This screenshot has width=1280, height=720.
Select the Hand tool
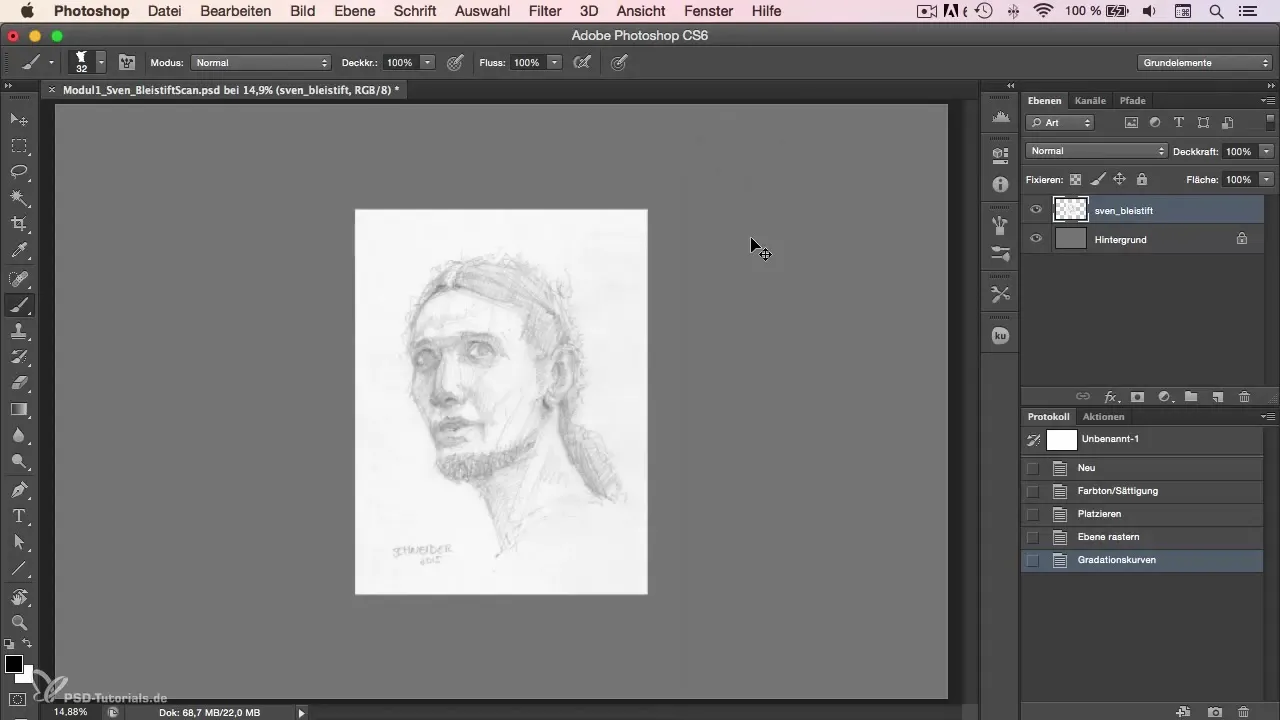[x=19, y=597]
